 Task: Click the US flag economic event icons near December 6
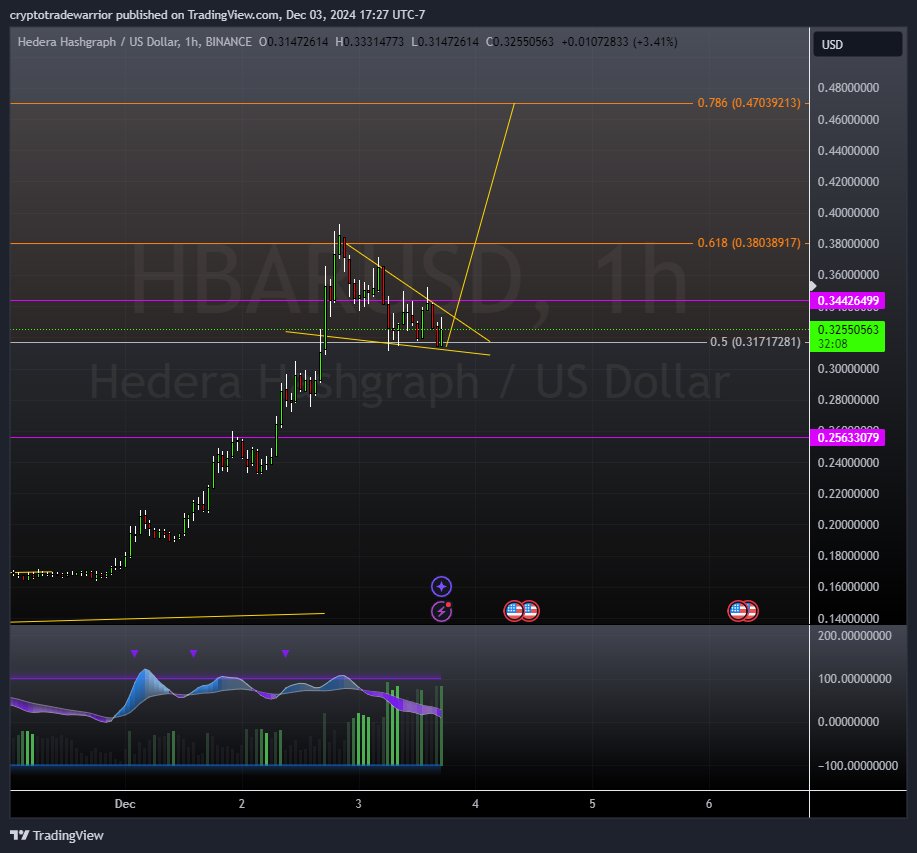[742, 610]
